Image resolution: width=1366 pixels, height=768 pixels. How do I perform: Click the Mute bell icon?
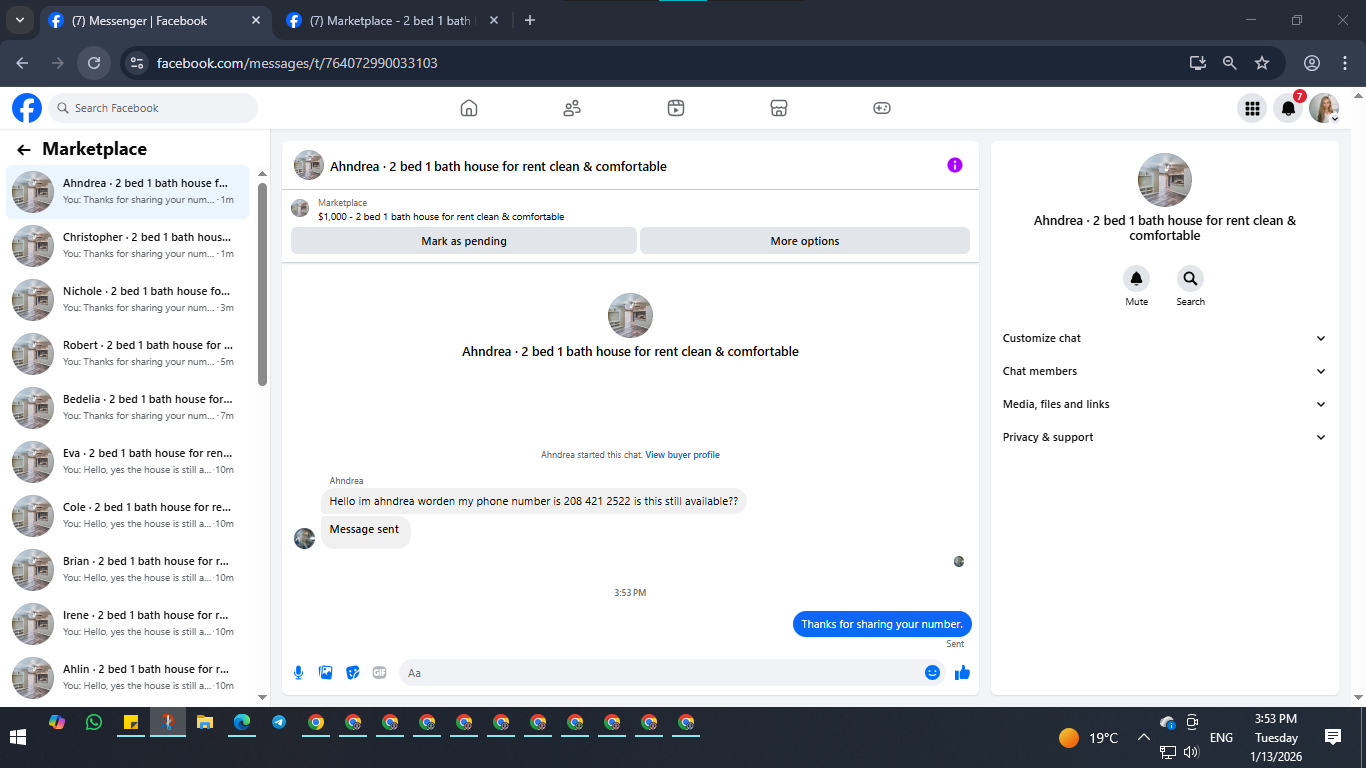(1136, 279)
